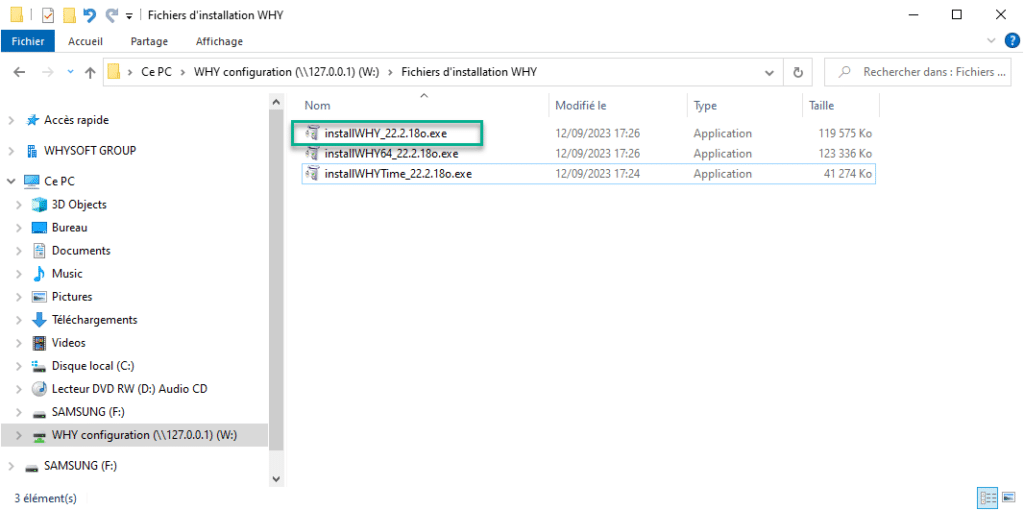Collapse the Ce PC tree node
Screen dimensions: 1024x510
point(11,181)
